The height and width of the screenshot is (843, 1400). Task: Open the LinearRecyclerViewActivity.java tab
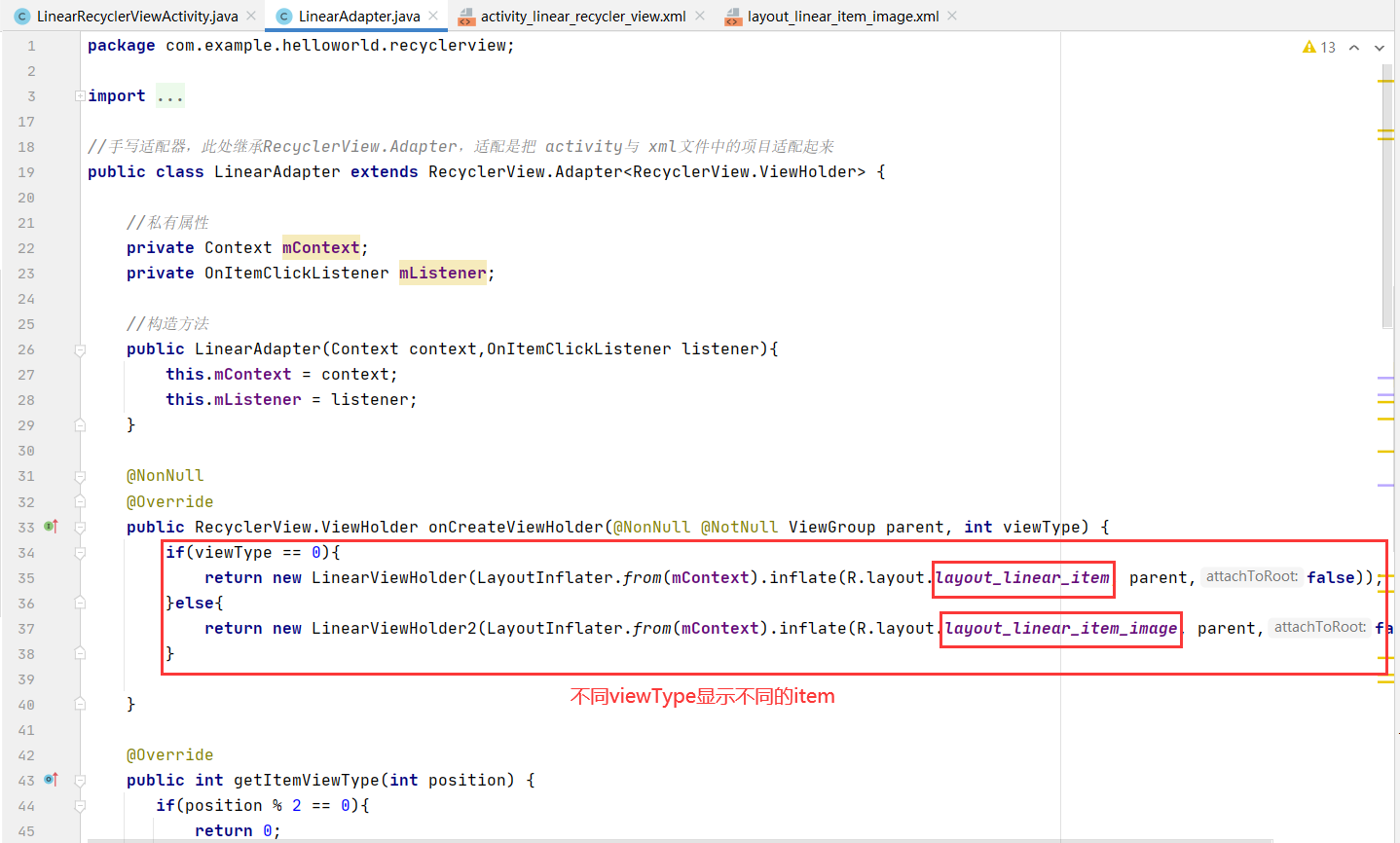(137, 16)
